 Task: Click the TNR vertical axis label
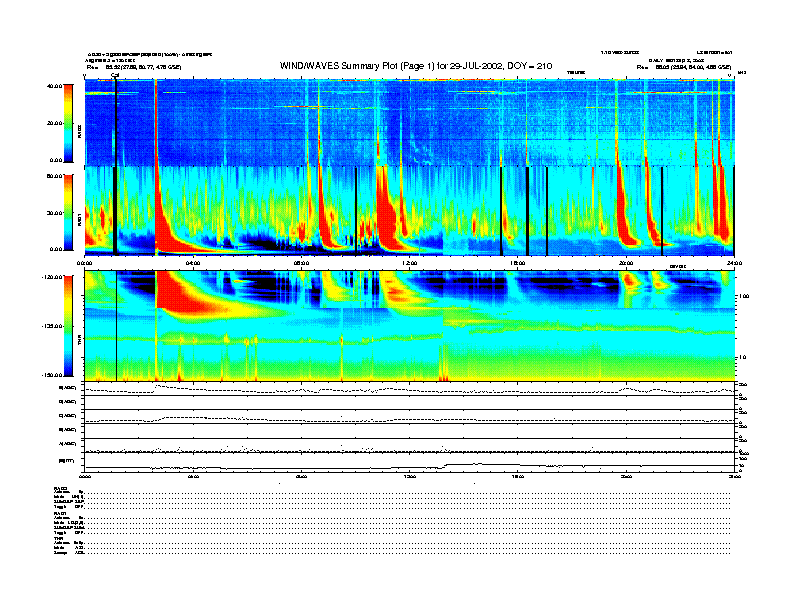coord(79,342)
